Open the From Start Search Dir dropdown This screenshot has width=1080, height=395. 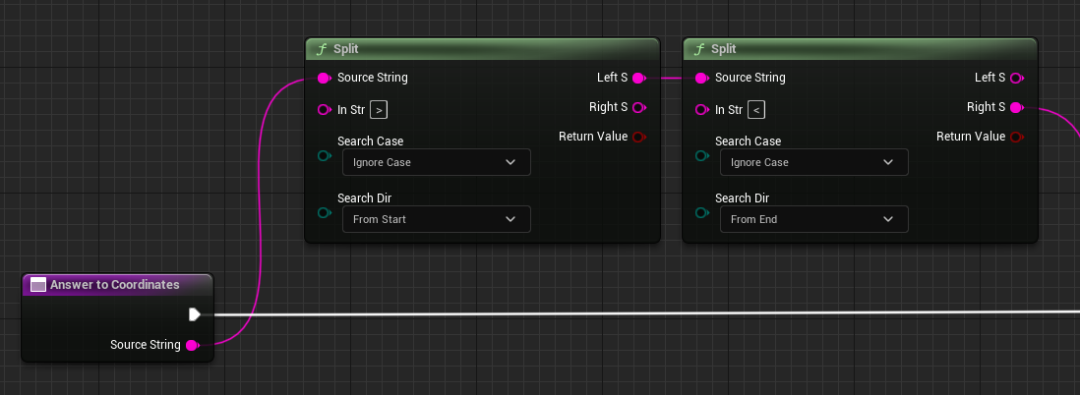coord(436,219)
